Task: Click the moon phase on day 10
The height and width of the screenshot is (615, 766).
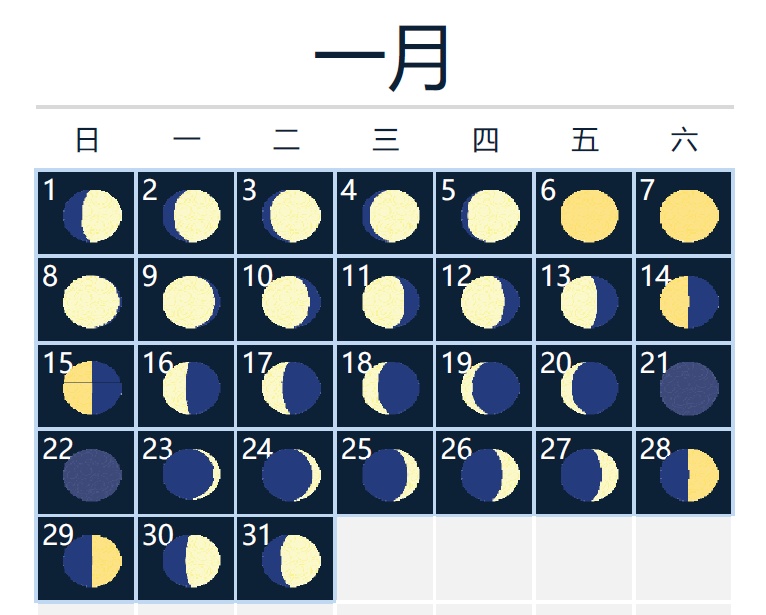Action: [x=291, y=302]
